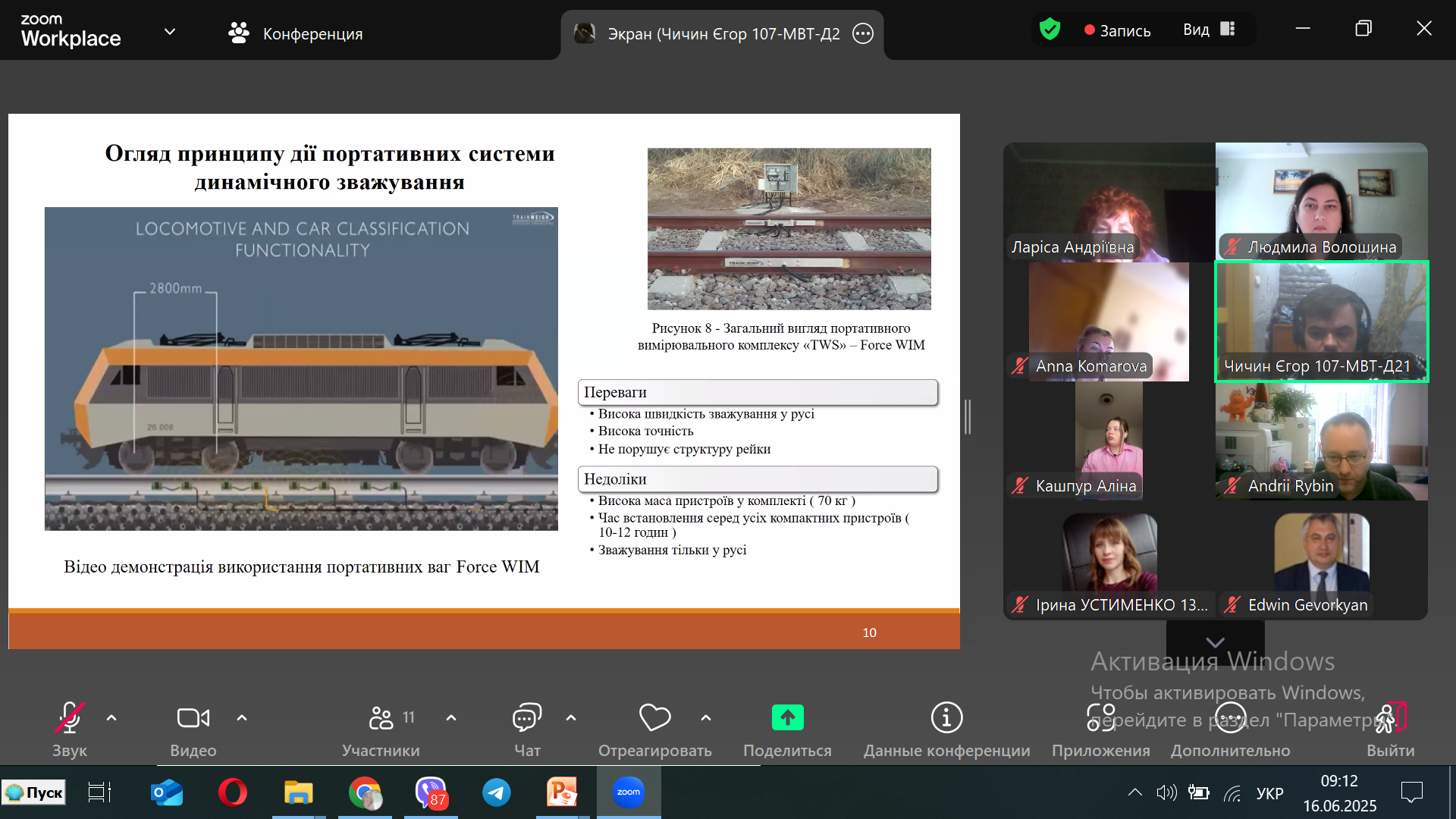Click the portable TWS complex photo
This screenshot has width=1456, height=819.
pyautogui.click(x=789, y=228)
